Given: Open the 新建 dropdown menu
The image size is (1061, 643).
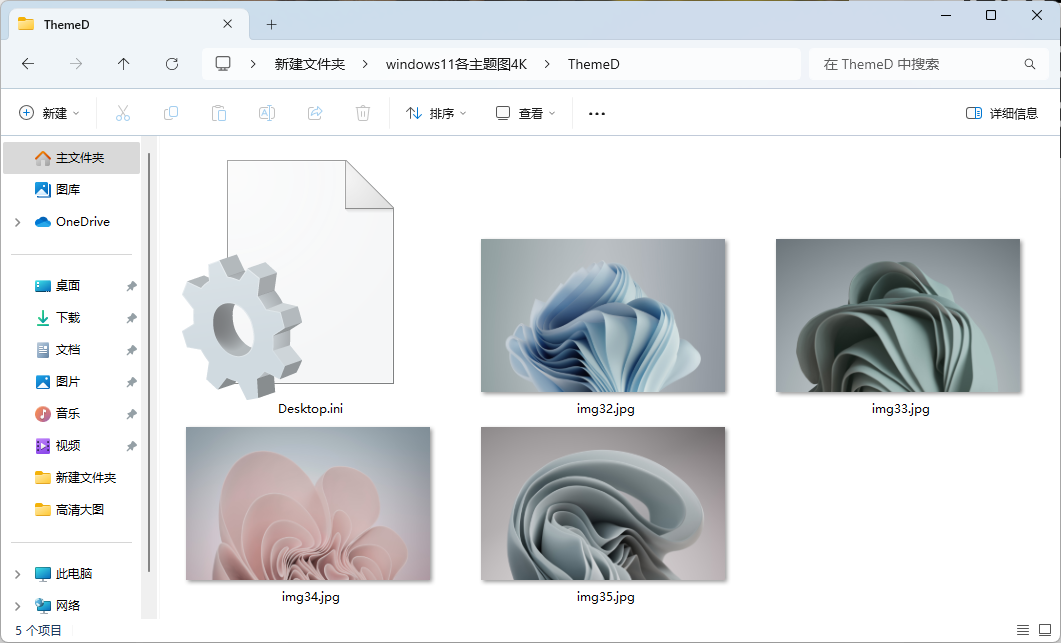Looking at the screenshot, I should pos(49,113).
